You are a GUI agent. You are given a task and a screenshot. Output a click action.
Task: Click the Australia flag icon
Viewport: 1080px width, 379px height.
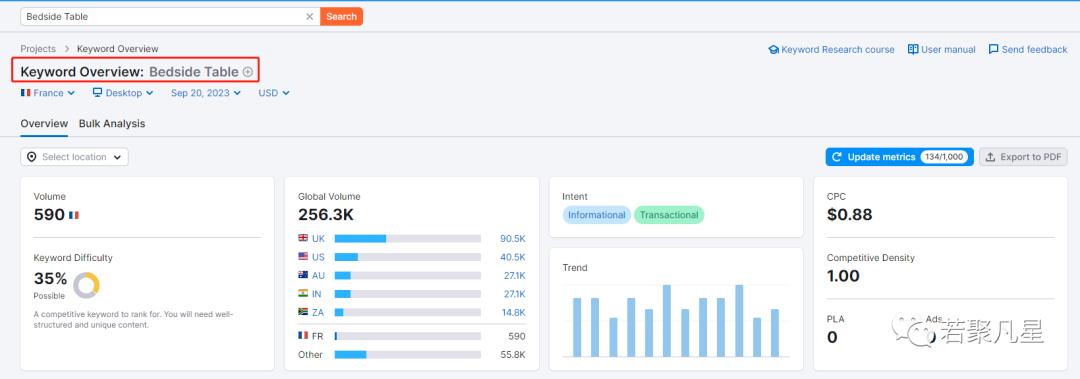pyautogui.click(x=303, y=274)
